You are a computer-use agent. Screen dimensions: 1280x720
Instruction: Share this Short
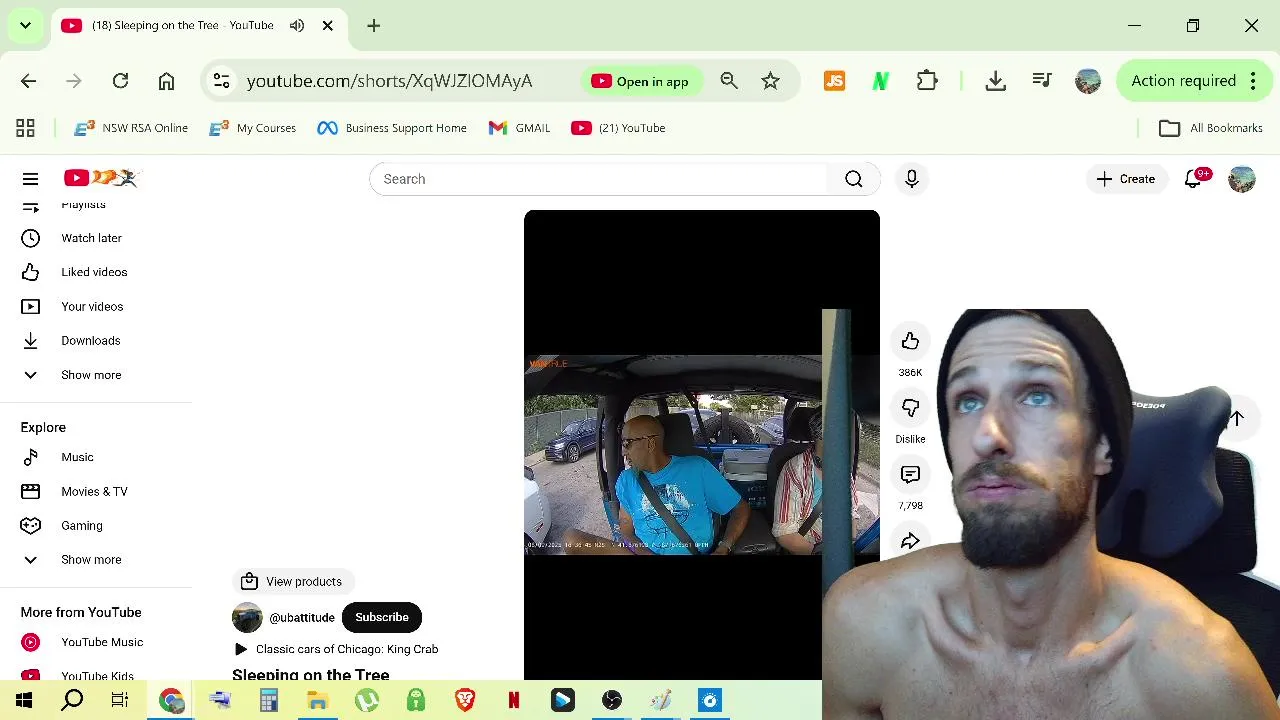(x=910, y=541)
